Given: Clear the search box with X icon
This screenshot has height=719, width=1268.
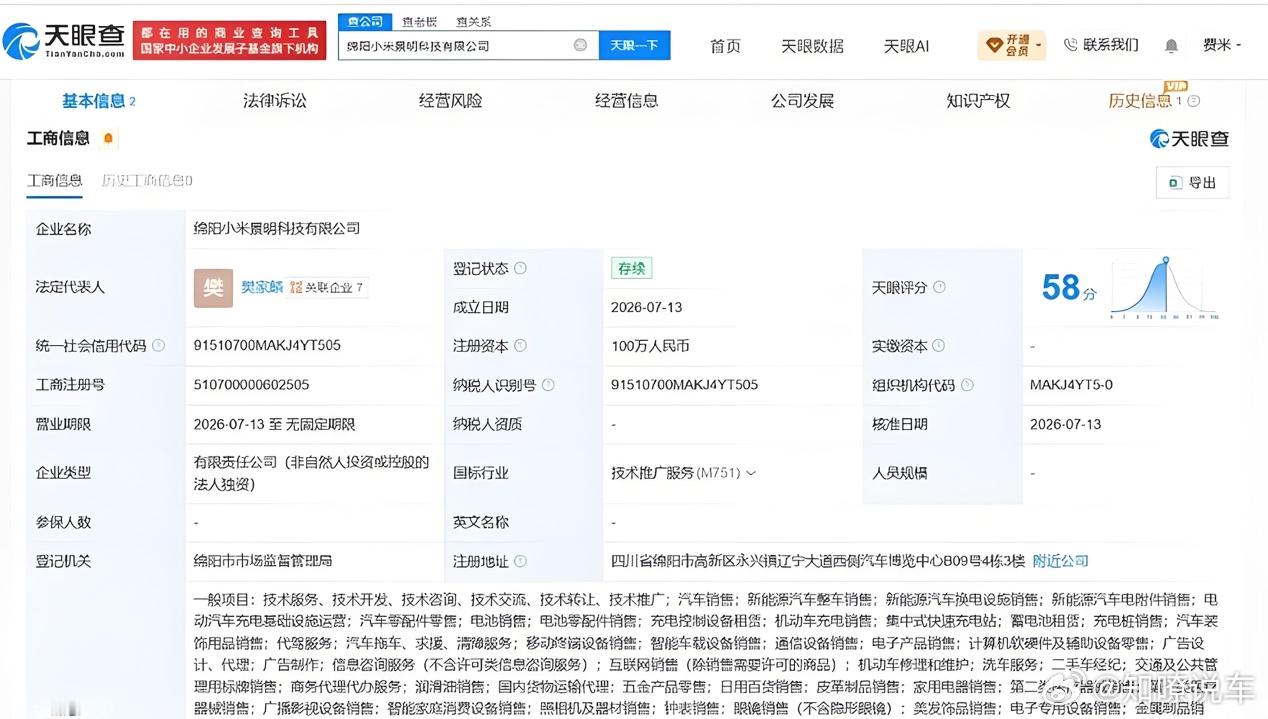Looking at the screenshot, I should point(580,45).
